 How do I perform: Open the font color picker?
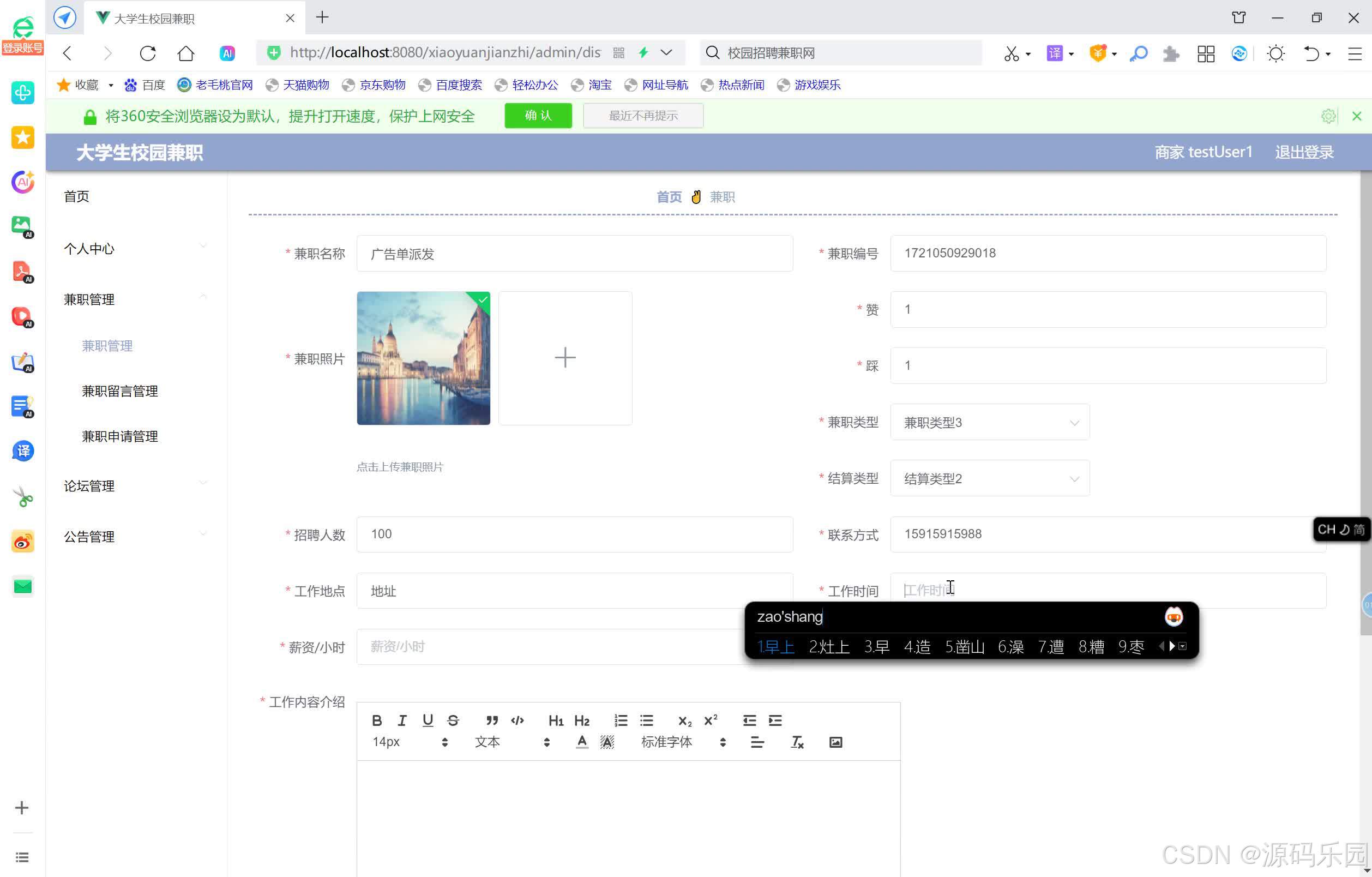pos(582,742)
